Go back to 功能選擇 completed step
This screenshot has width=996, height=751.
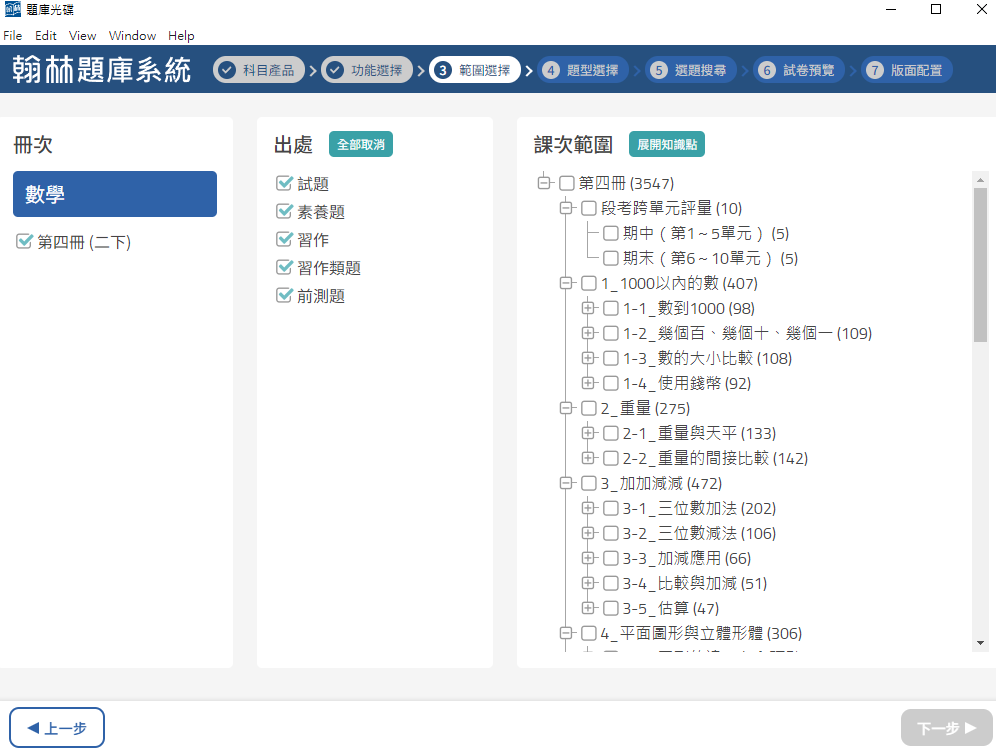point(366,70)
